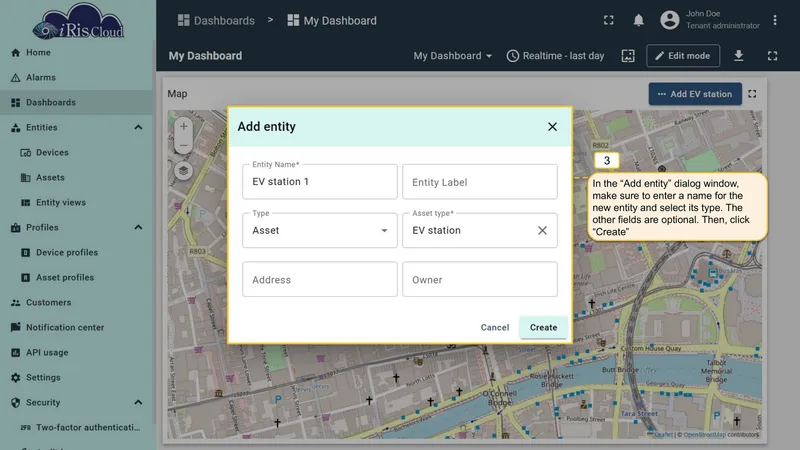800x450 pixels.
Task: Open the My Dashboard state dropdown
Action: click(453, 56)
